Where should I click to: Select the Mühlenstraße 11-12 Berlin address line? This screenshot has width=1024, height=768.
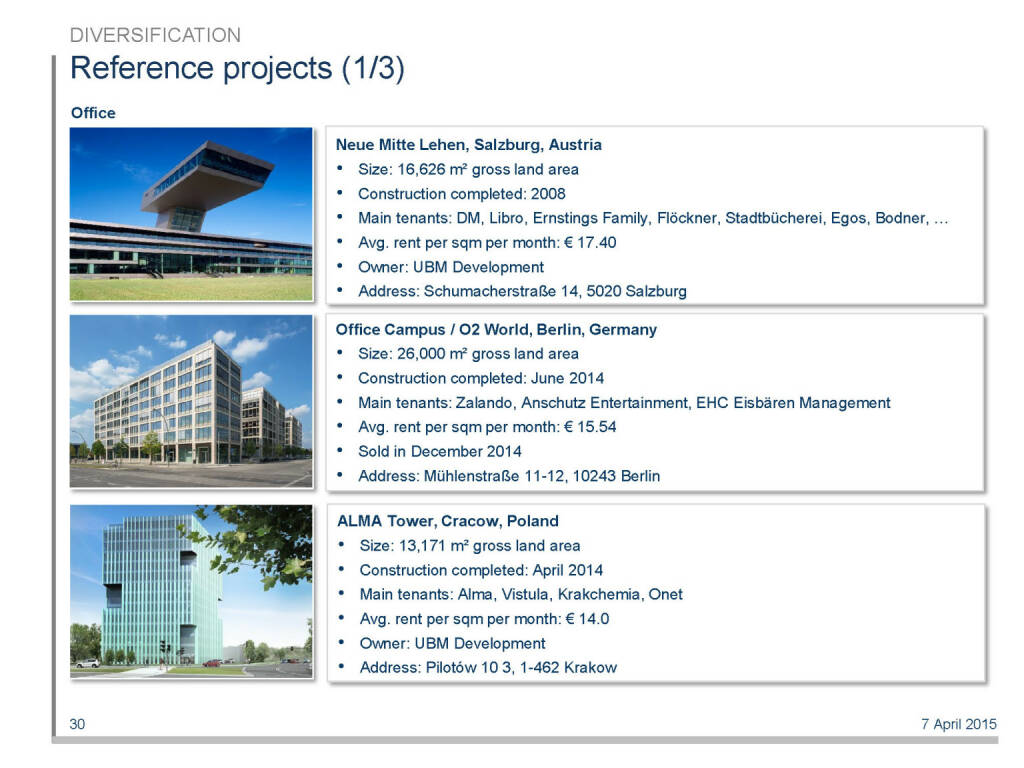(509, 476)
